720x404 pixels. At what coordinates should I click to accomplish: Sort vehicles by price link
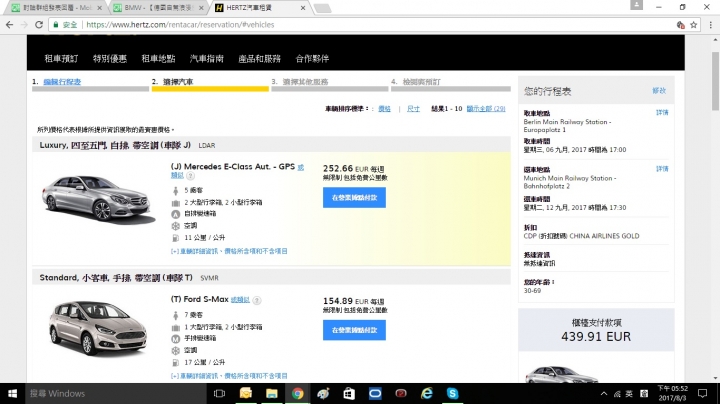[x=384, y=109]
